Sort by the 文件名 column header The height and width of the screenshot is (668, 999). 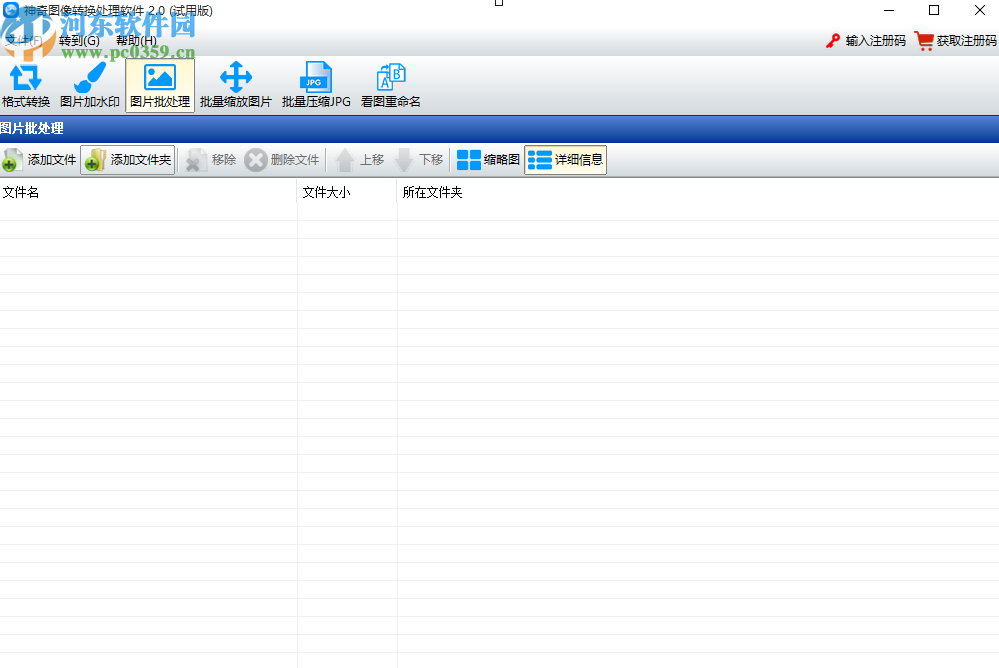[148, 192]
